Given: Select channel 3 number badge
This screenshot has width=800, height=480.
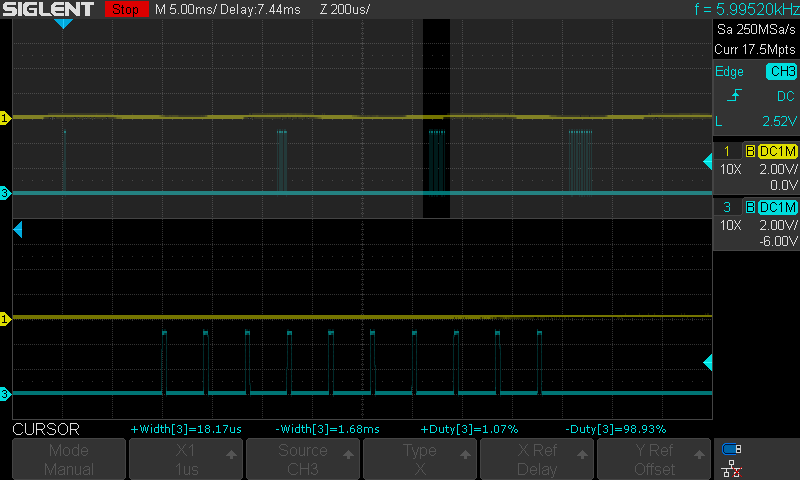Looking at the screenshot, I should (x=727, y=207).
